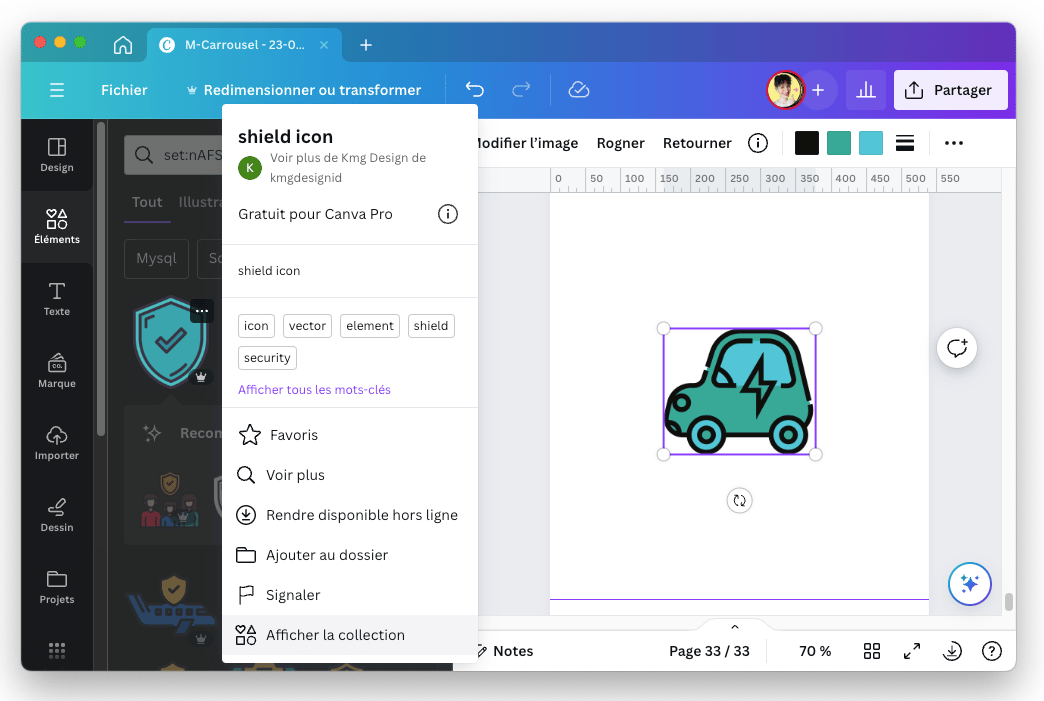Viewport: 1044px width, 701px height.
Task: Redo the last action
Action: (521, 90)
